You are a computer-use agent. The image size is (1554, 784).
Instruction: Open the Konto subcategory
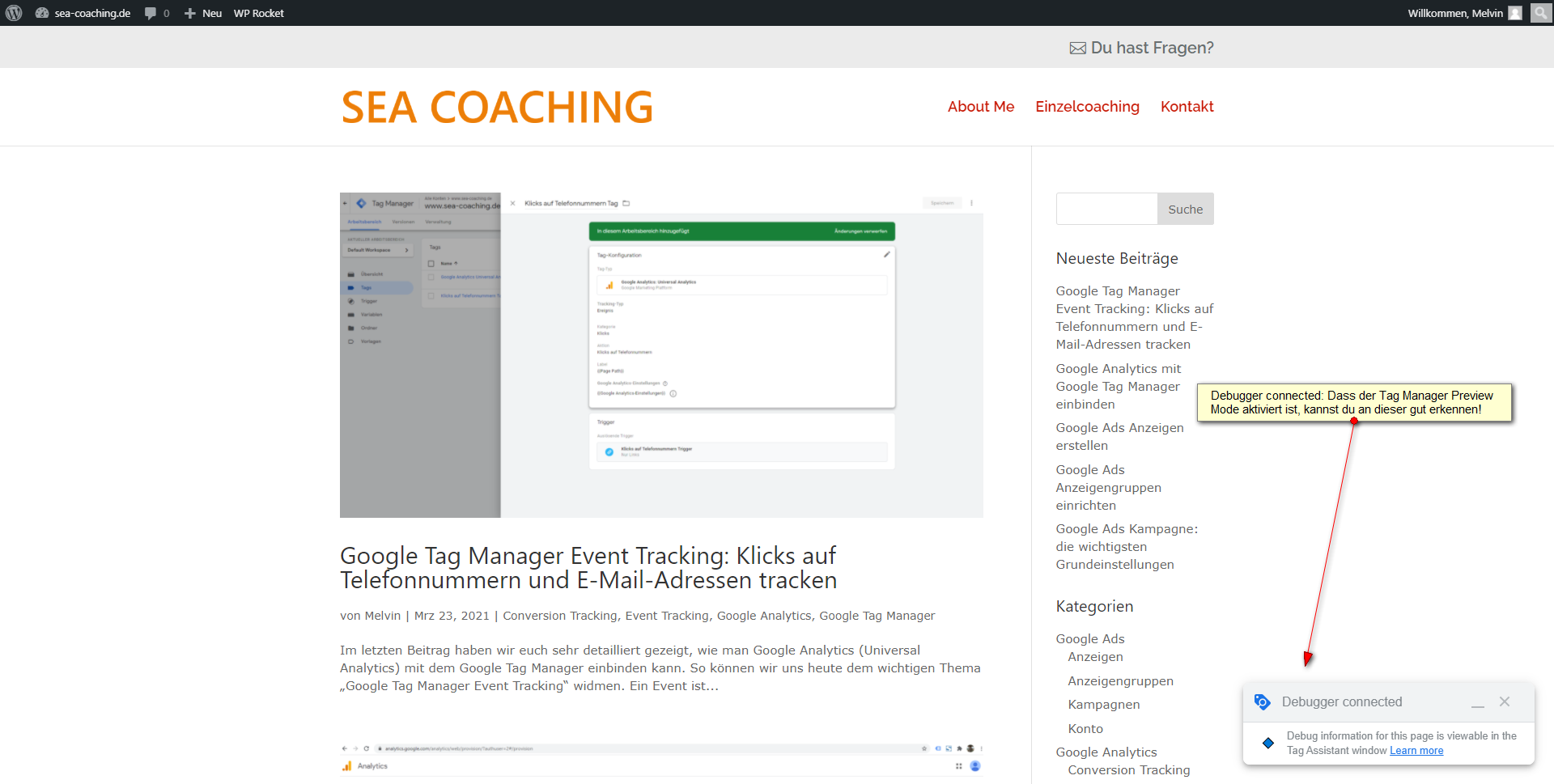coord(1085,728)
